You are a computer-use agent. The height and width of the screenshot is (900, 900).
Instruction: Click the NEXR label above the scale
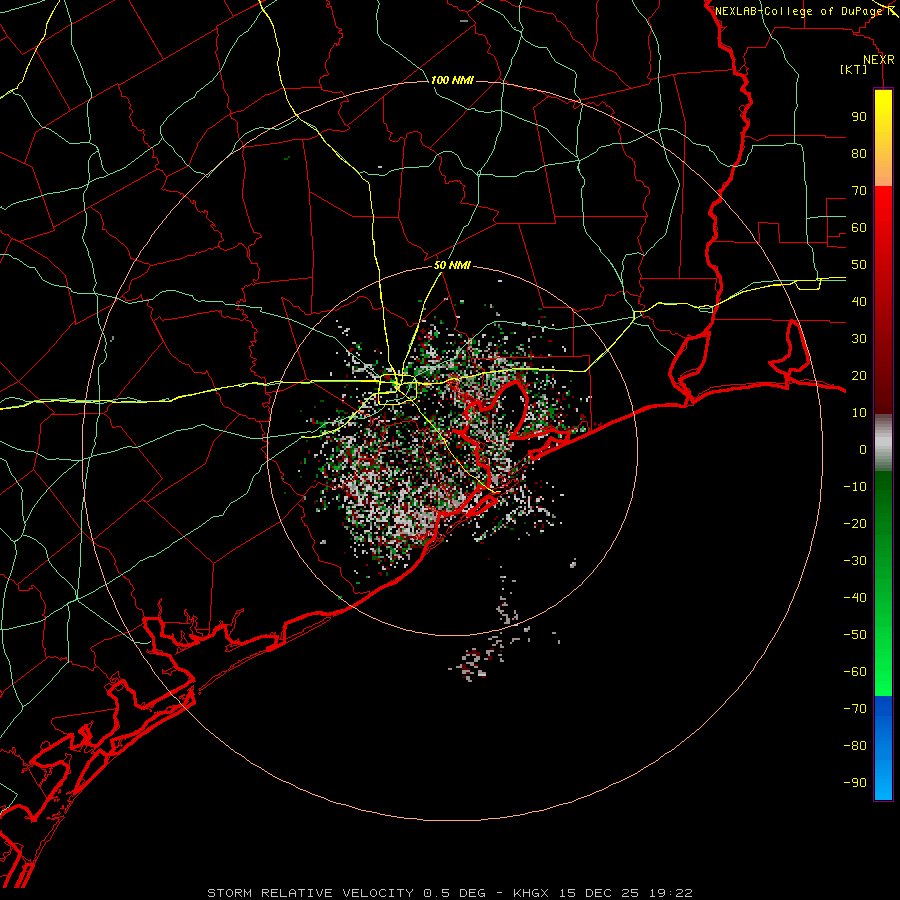pos(879,60)
